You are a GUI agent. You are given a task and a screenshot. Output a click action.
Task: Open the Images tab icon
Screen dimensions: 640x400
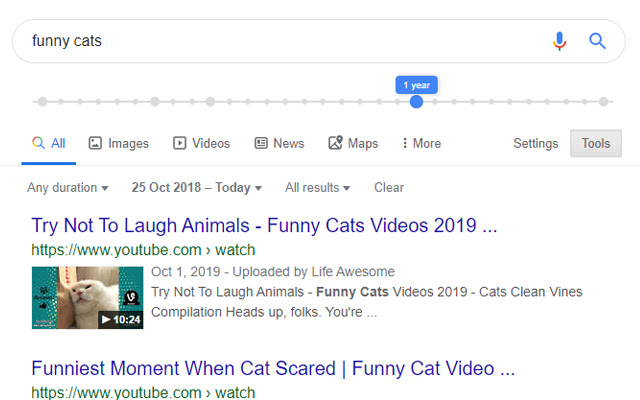95,143
